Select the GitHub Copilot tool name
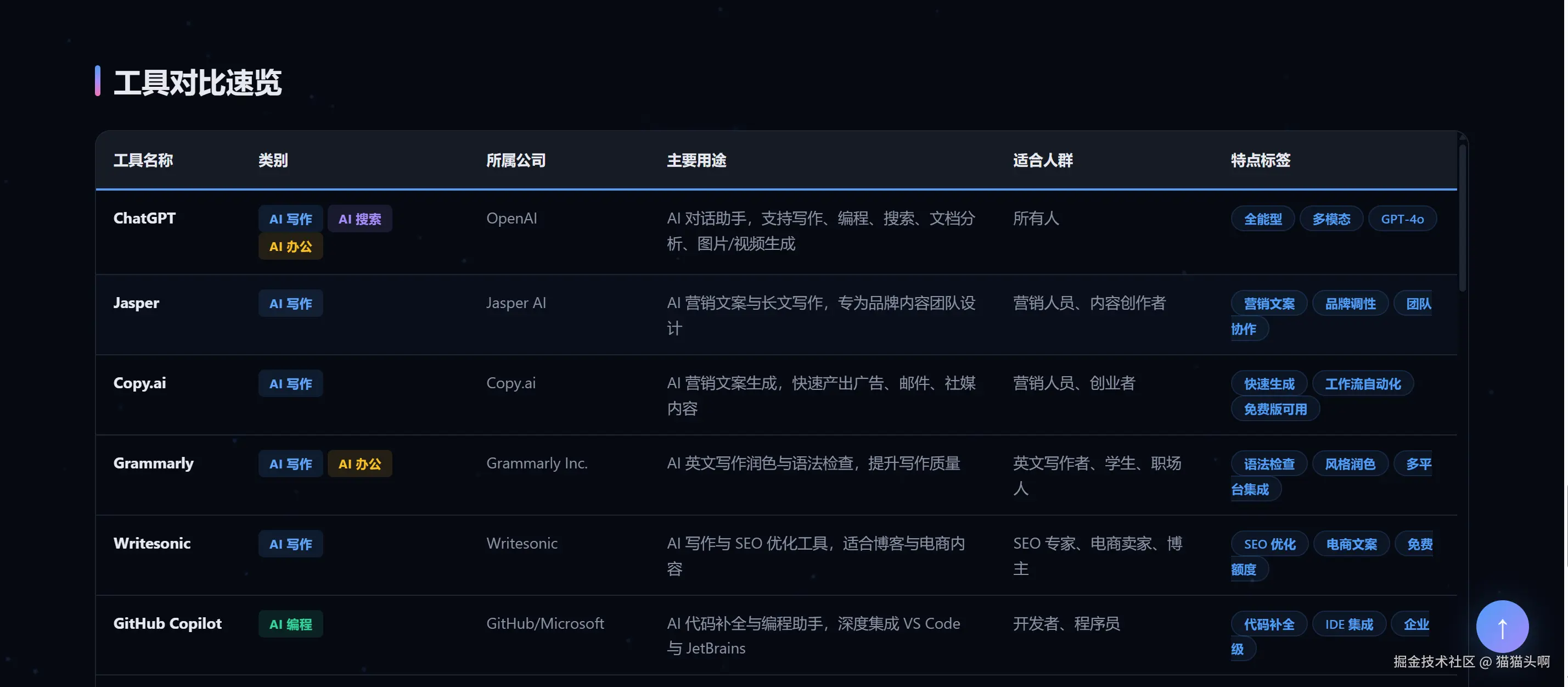The image size is (1568, 687). 167,624
